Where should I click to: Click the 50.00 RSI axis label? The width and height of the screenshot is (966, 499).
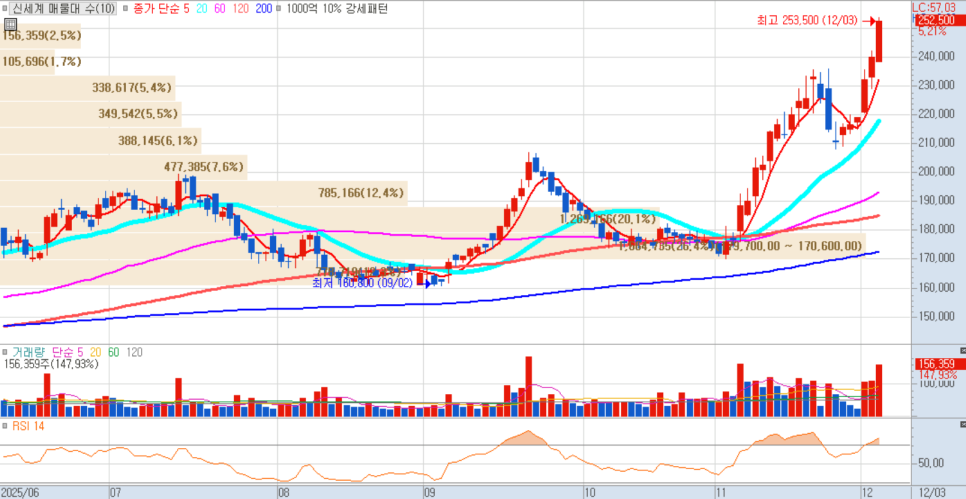pyautogui.click(x=933, y=463)
